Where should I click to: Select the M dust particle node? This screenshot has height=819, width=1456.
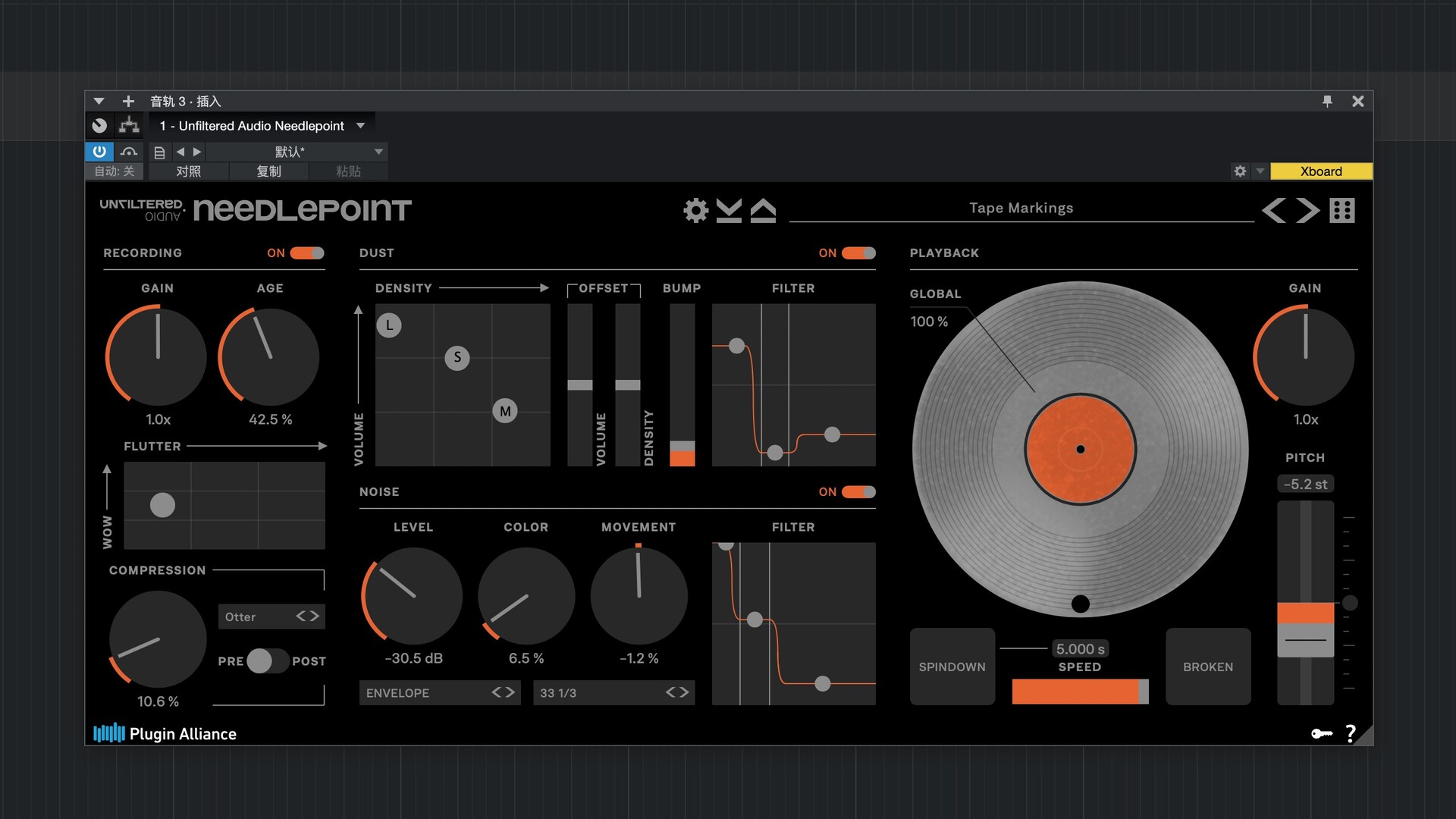tap(505, 411)
